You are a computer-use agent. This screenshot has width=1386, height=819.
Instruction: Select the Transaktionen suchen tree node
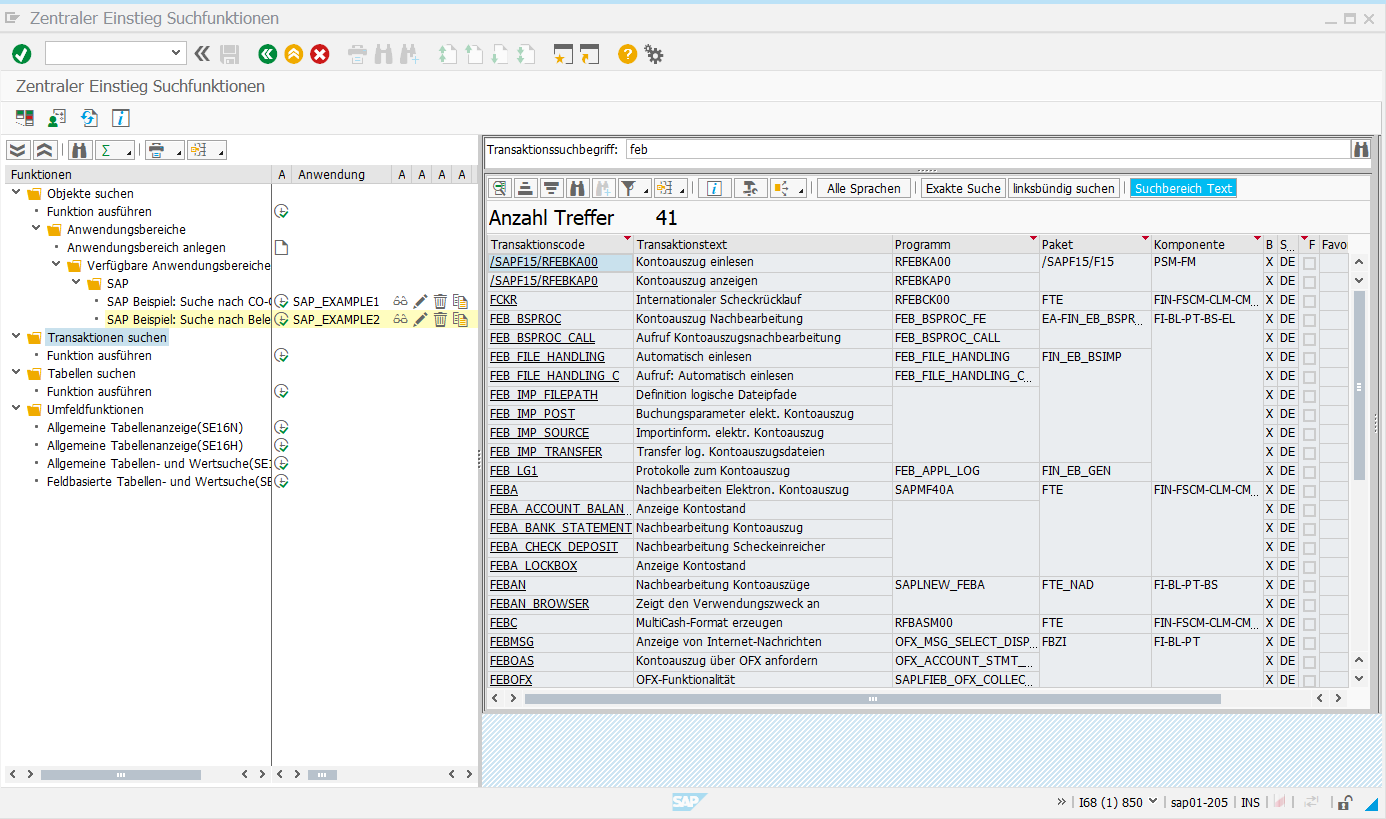click(107, 337)
